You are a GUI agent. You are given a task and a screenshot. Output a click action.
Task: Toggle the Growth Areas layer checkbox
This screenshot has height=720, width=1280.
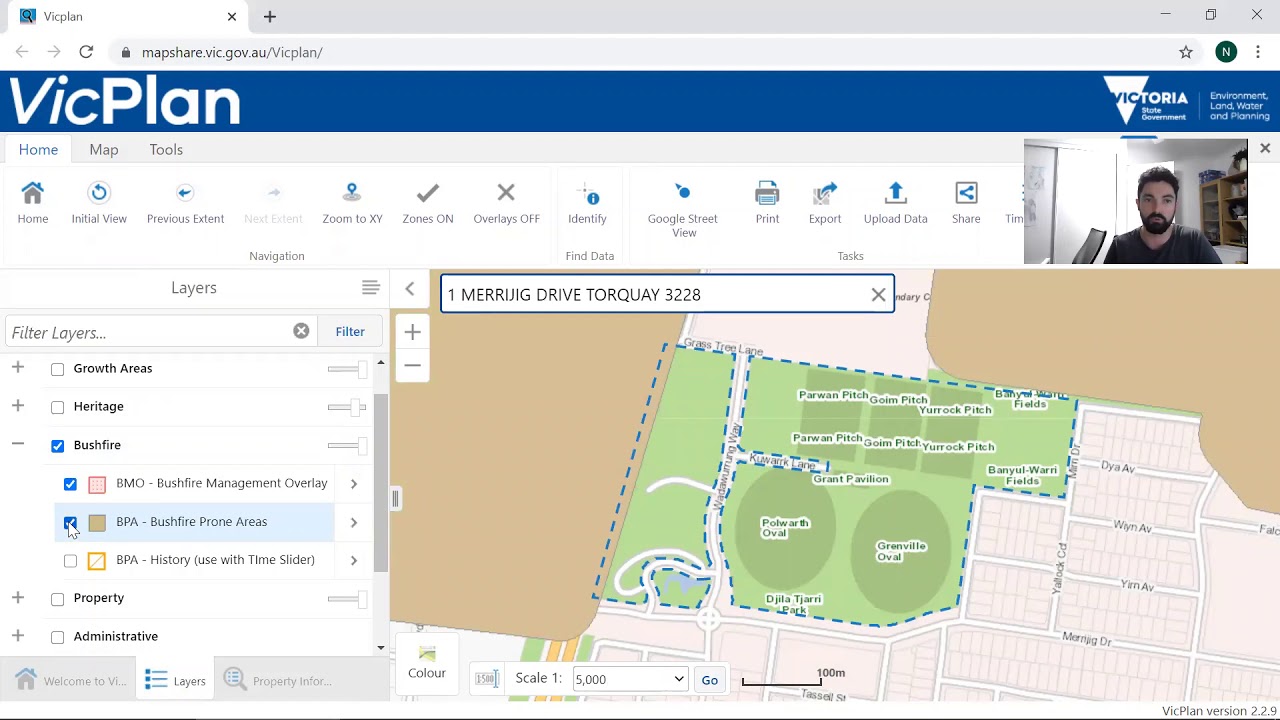(x=57, y=369)
